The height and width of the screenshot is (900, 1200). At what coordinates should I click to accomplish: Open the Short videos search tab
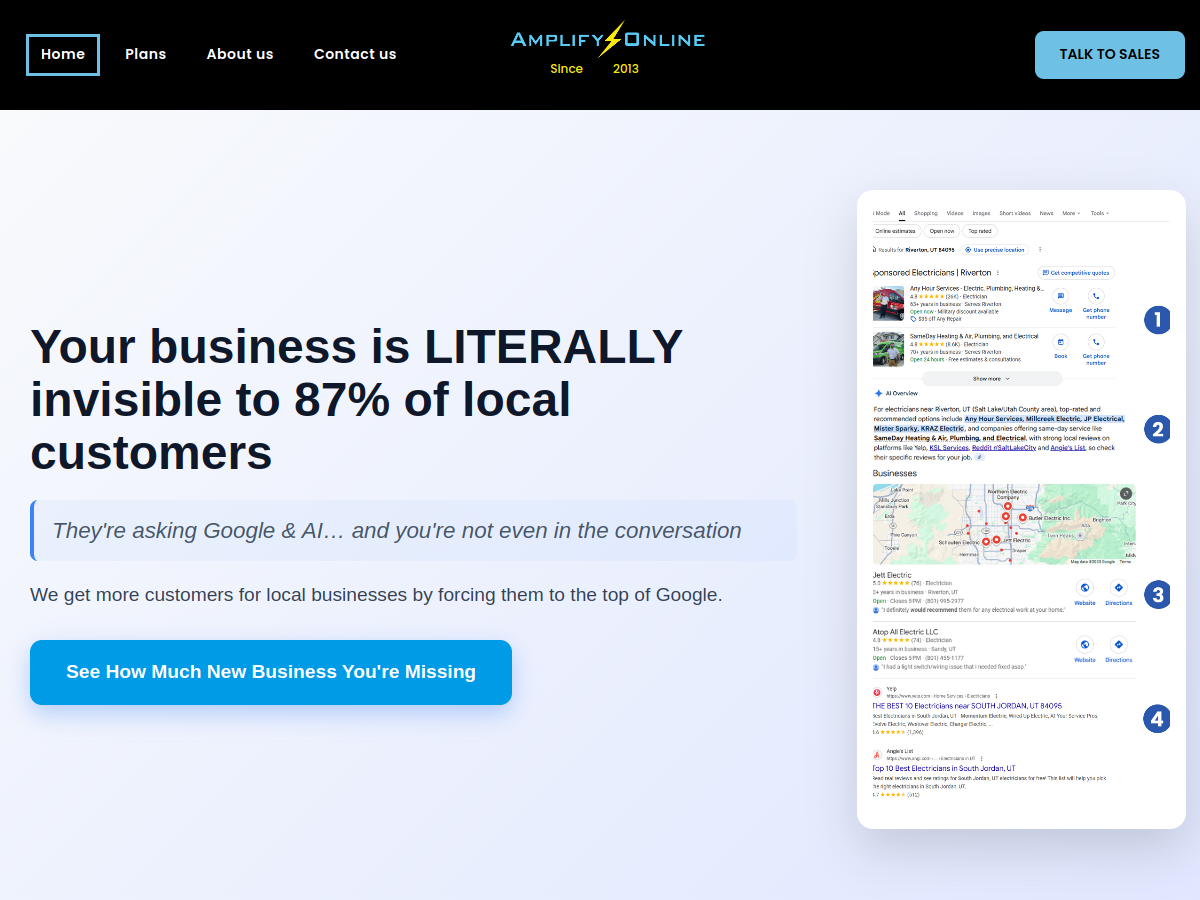1015,213
